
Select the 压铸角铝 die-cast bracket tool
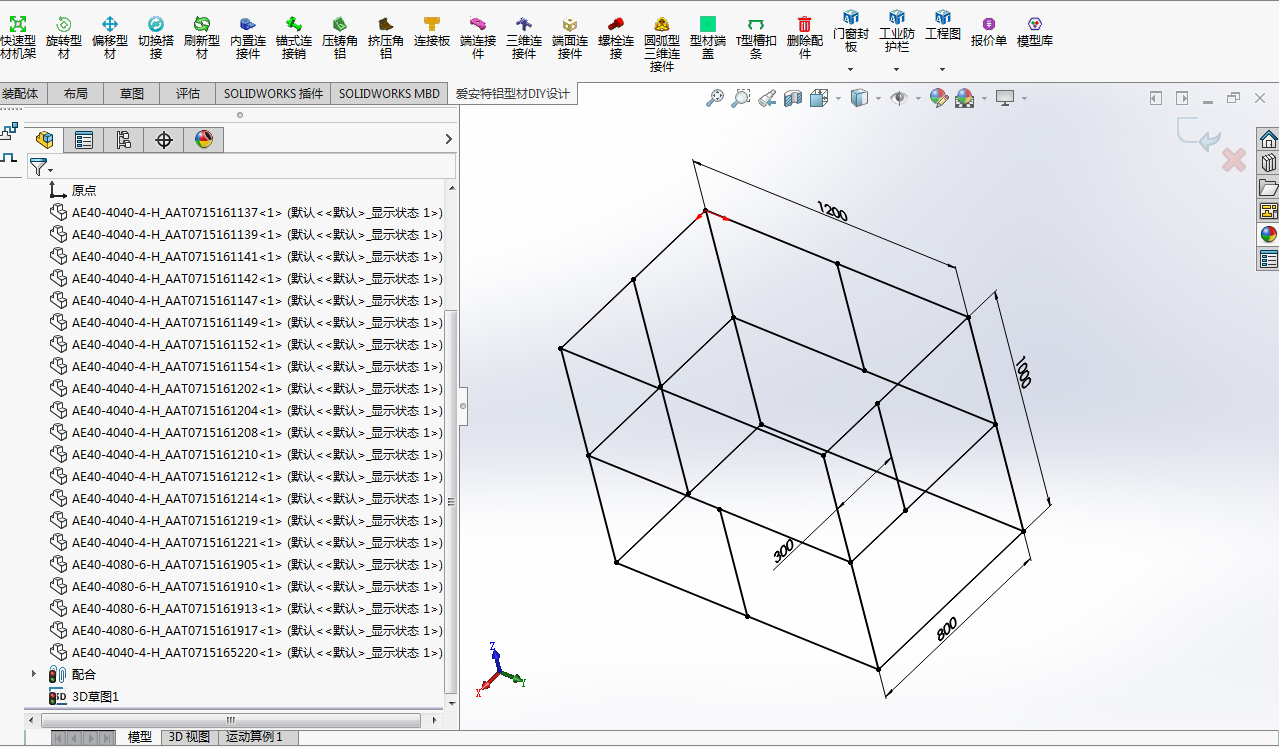[x=340, y=37]
